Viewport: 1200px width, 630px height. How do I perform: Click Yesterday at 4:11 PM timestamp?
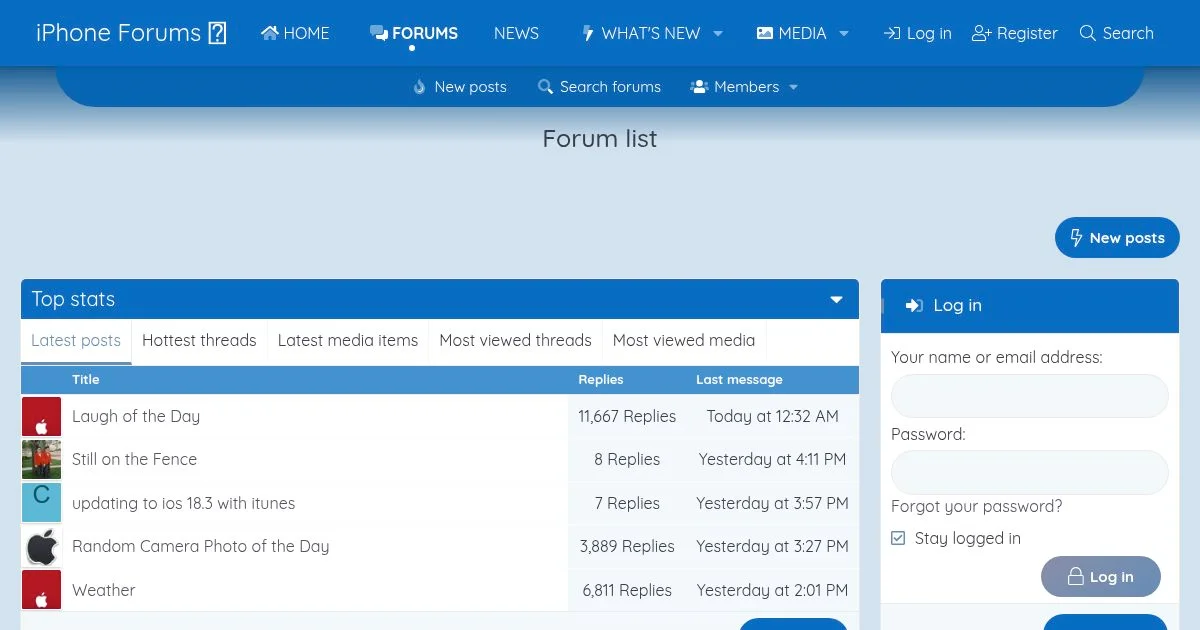click(x=772, y=459)
